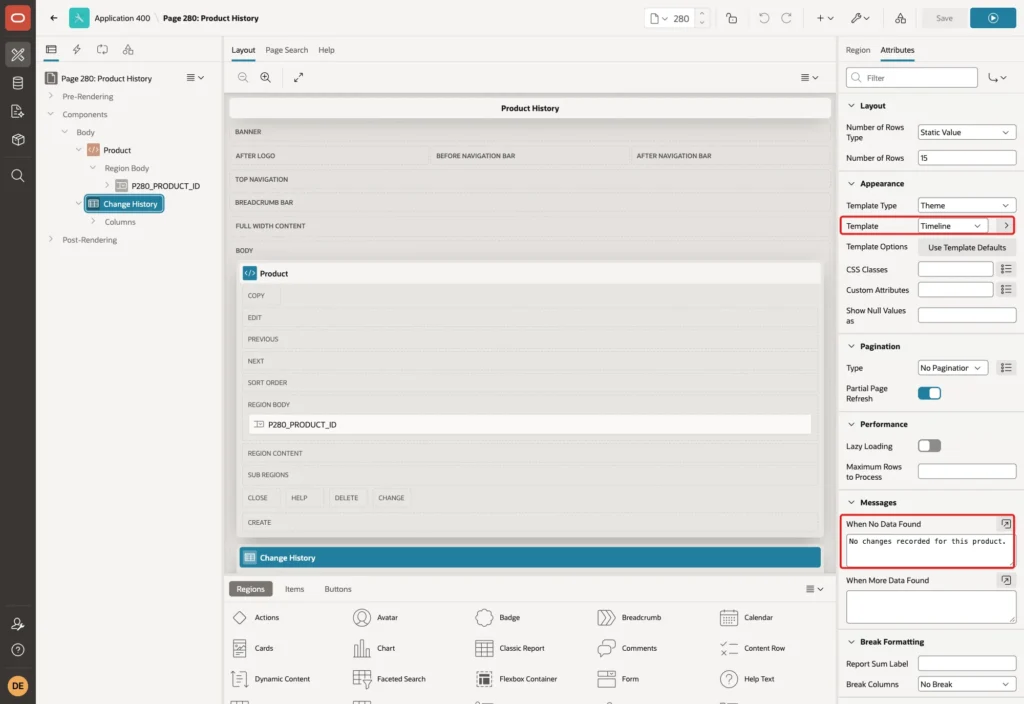Run the page with play button
This screenshot has height=704, width=1024.
(993, 18)
